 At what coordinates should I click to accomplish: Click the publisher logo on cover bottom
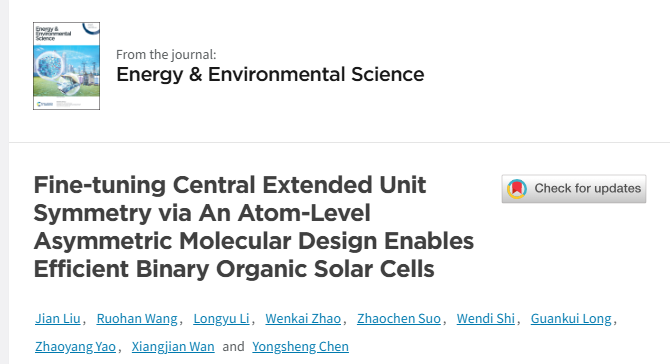pos(45,104)
